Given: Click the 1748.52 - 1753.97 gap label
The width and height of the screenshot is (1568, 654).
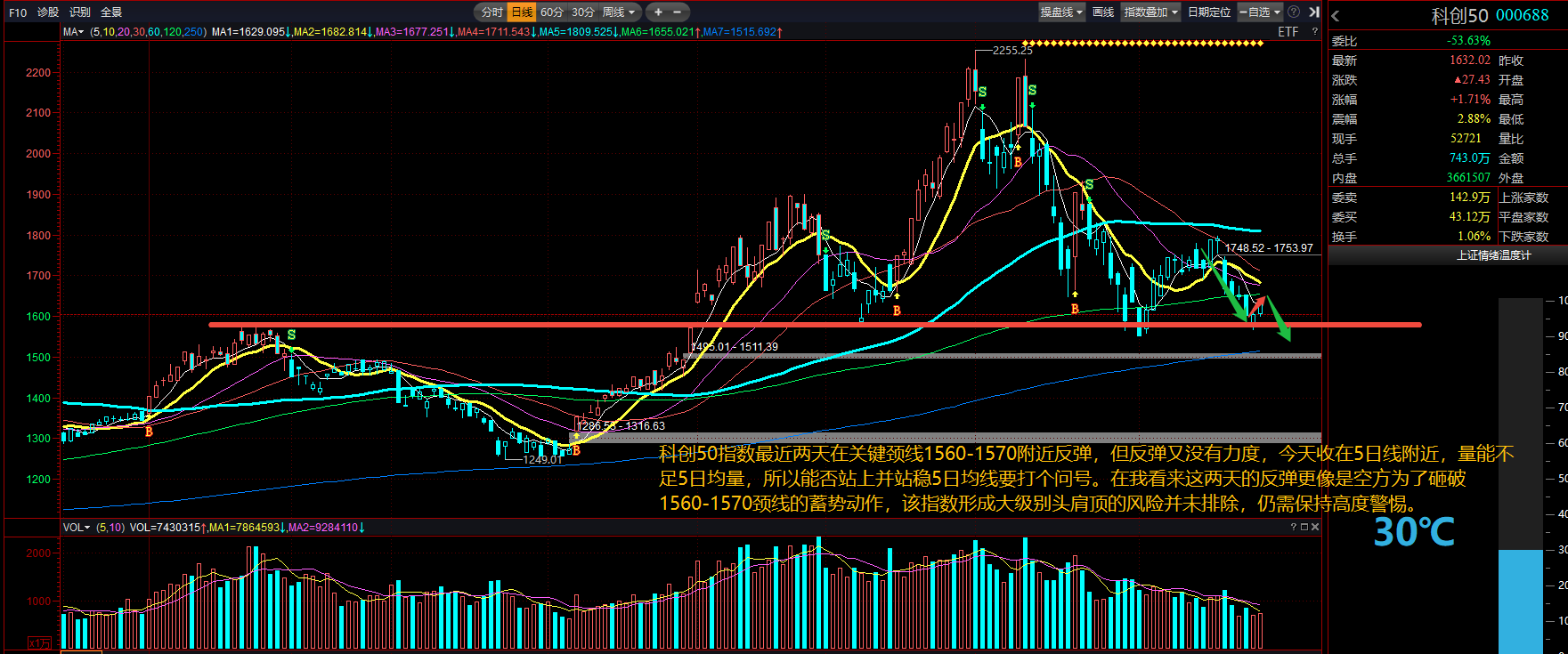Looking at the screenshot, I should pyautogui.click(x=1269, y=248).
